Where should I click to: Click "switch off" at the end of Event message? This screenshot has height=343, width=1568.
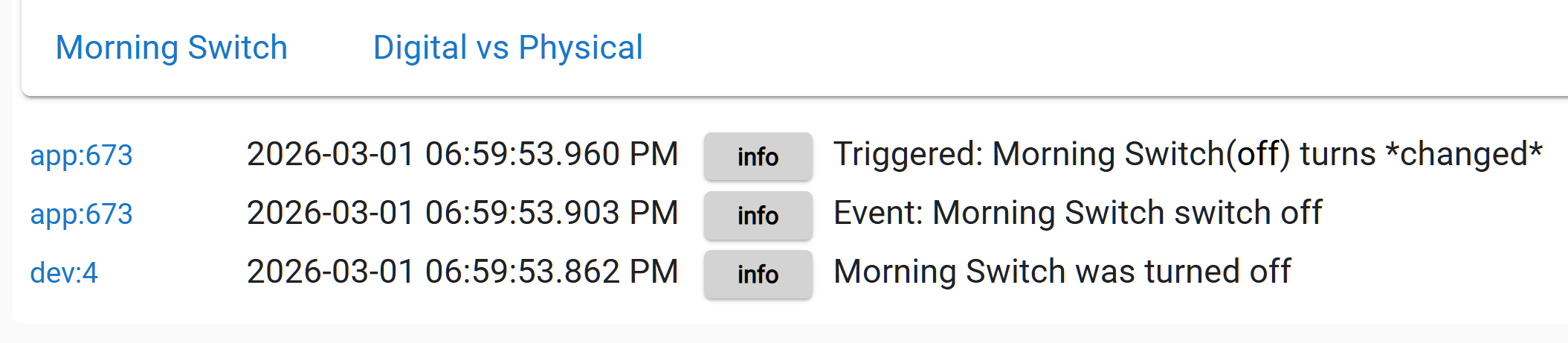(1248, 214)
